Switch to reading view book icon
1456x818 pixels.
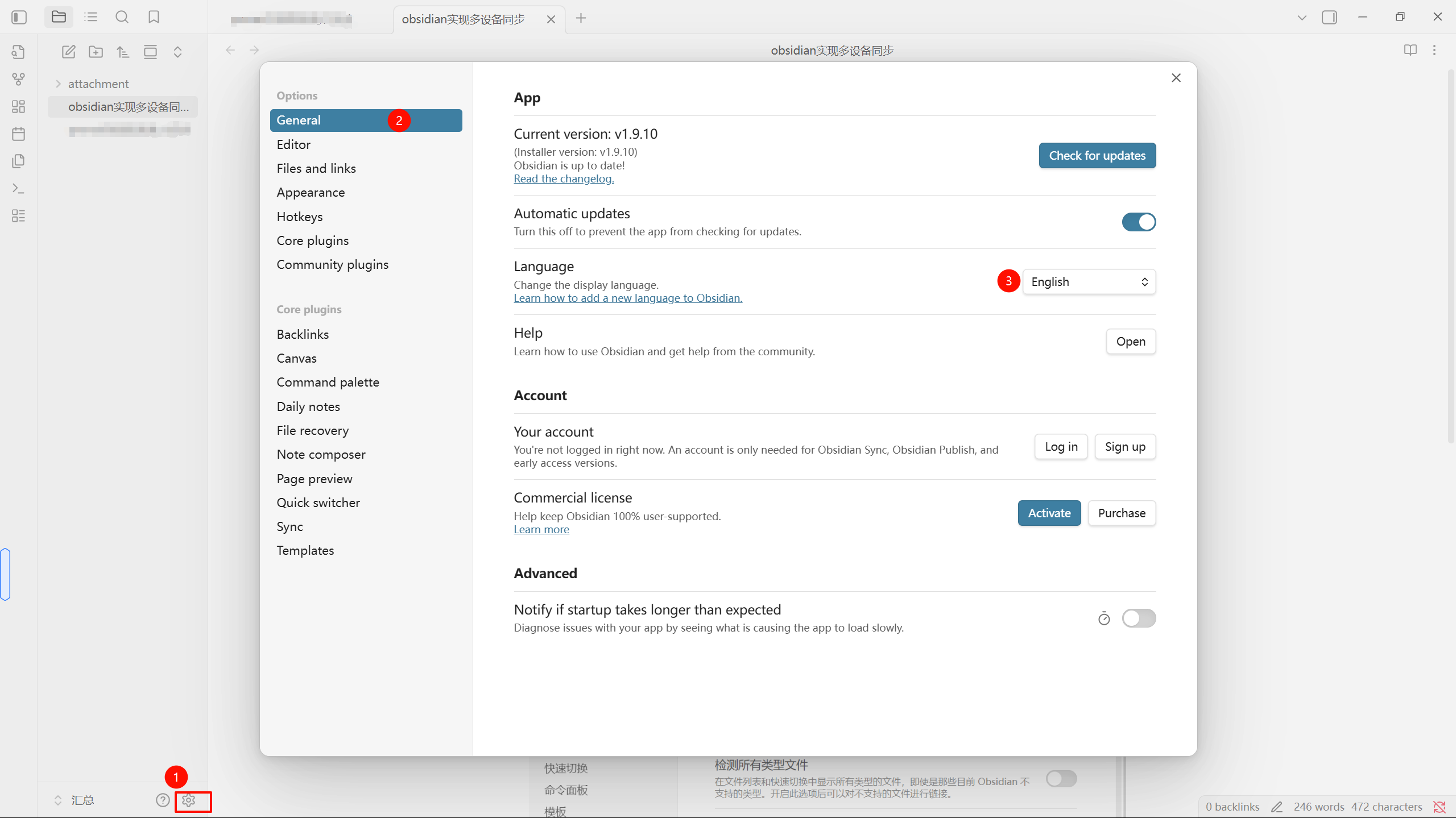coord(1410,51)
